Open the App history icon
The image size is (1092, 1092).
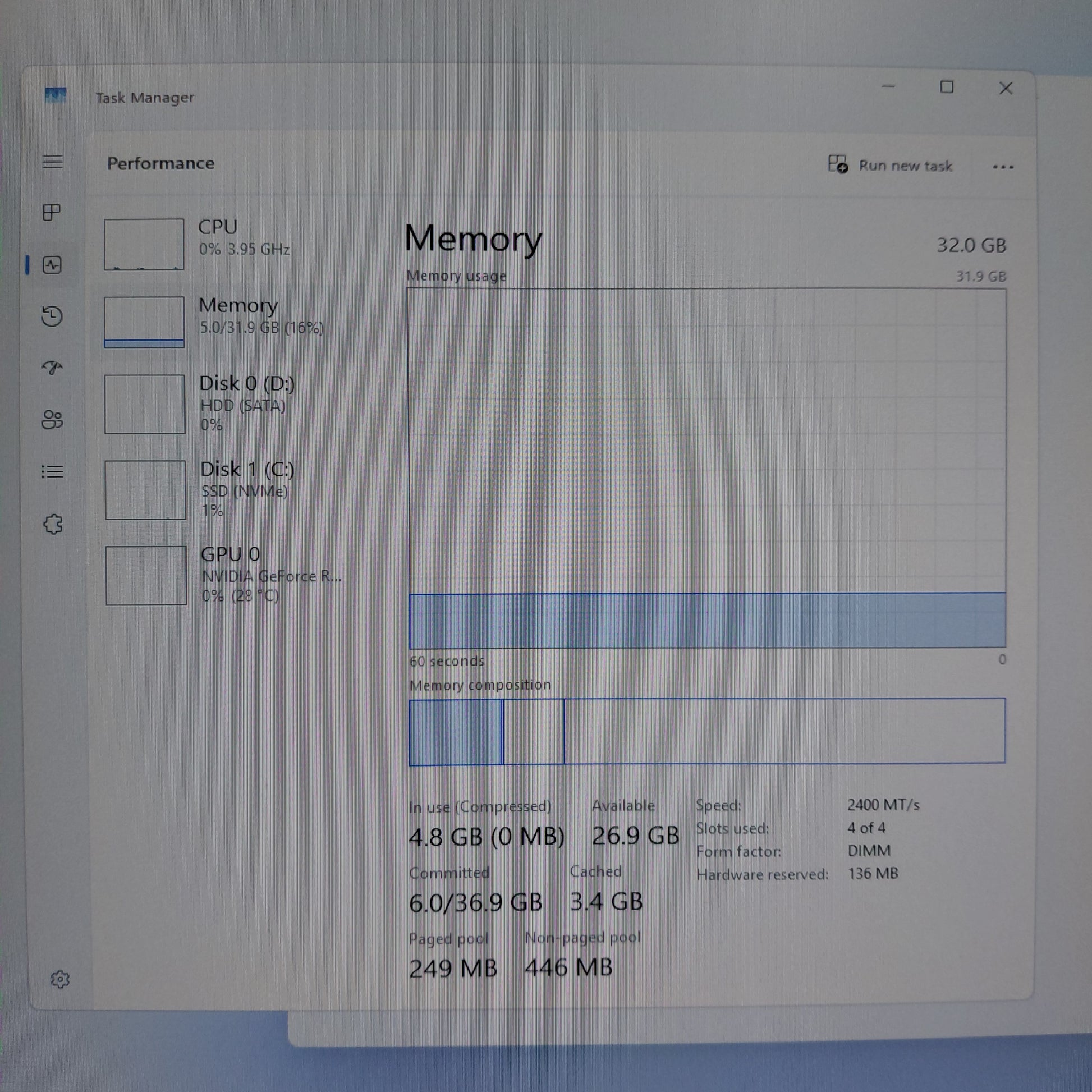[52, 316]
